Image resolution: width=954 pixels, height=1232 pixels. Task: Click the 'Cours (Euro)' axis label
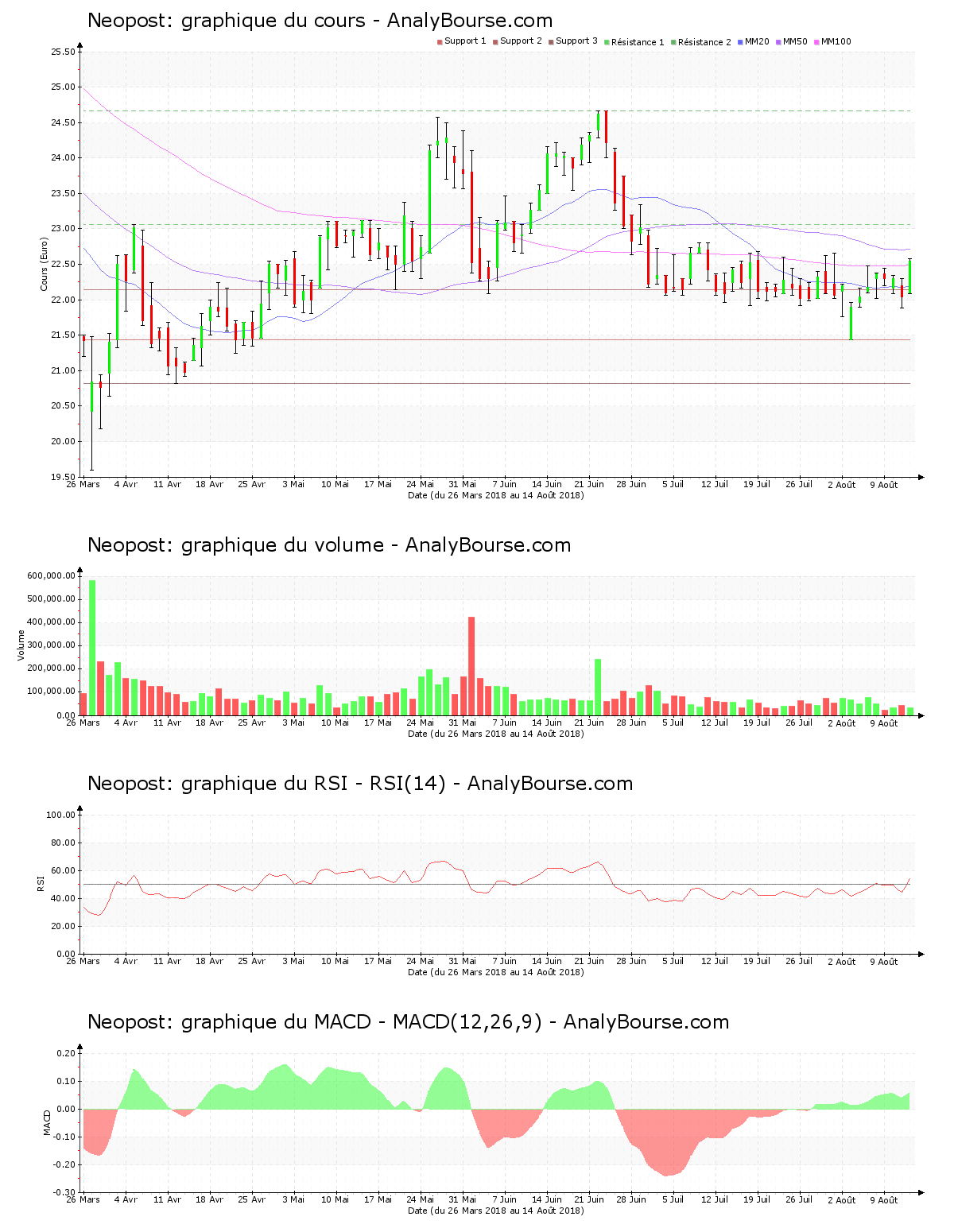45,264
